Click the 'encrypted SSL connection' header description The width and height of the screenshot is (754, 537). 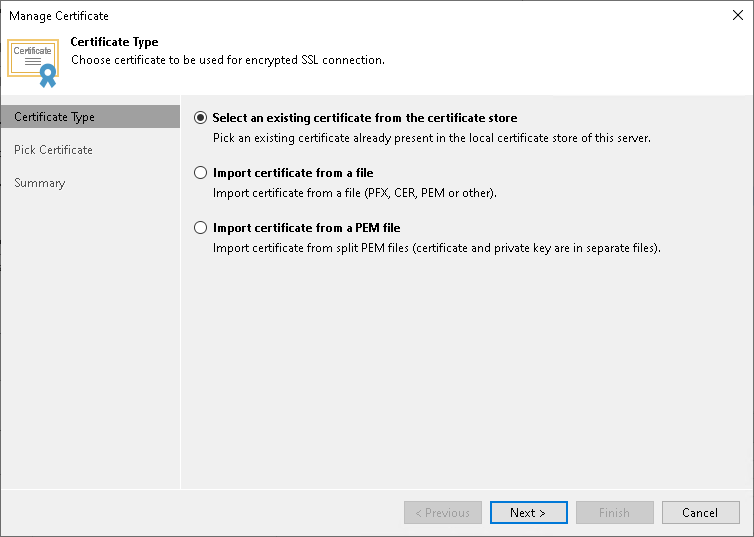pos(227,60)
